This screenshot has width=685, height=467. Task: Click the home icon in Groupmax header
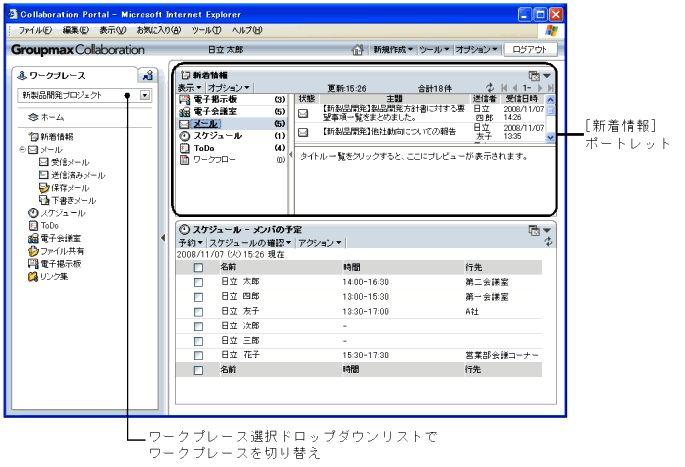click(x=357, y=50)
